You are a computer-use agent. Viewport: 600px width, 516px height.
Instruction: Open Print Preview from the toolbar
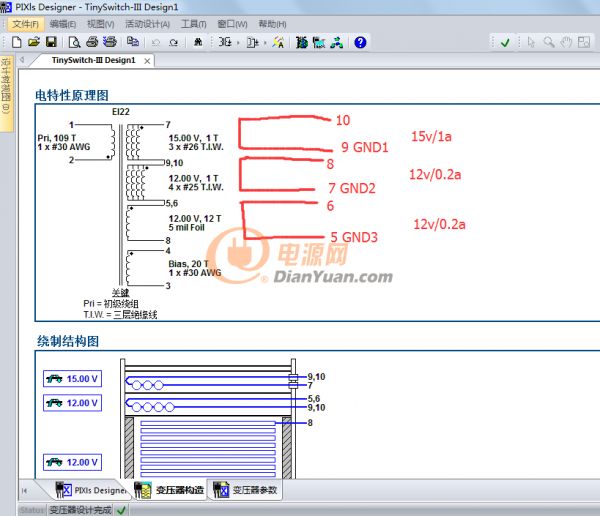point(74,42)
